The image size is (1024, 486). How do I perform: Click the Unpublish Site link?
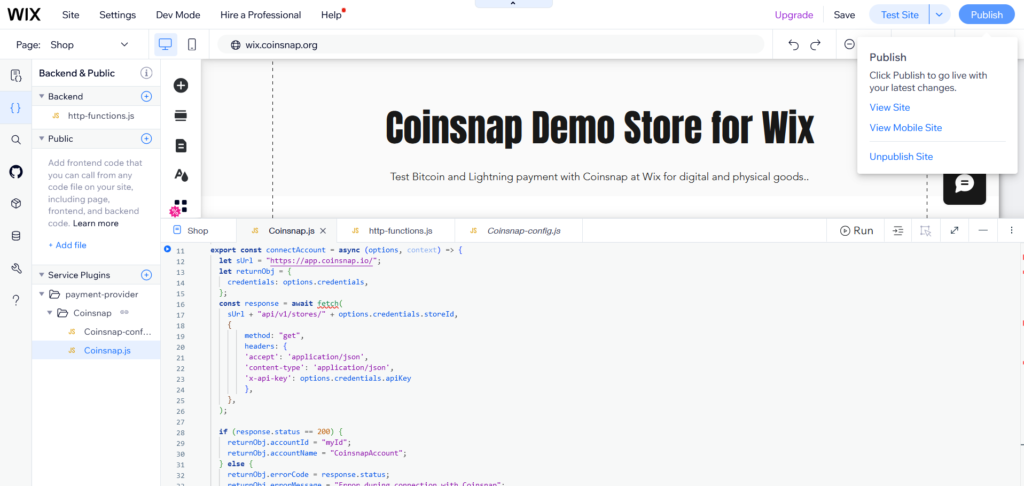pos(901,157)
